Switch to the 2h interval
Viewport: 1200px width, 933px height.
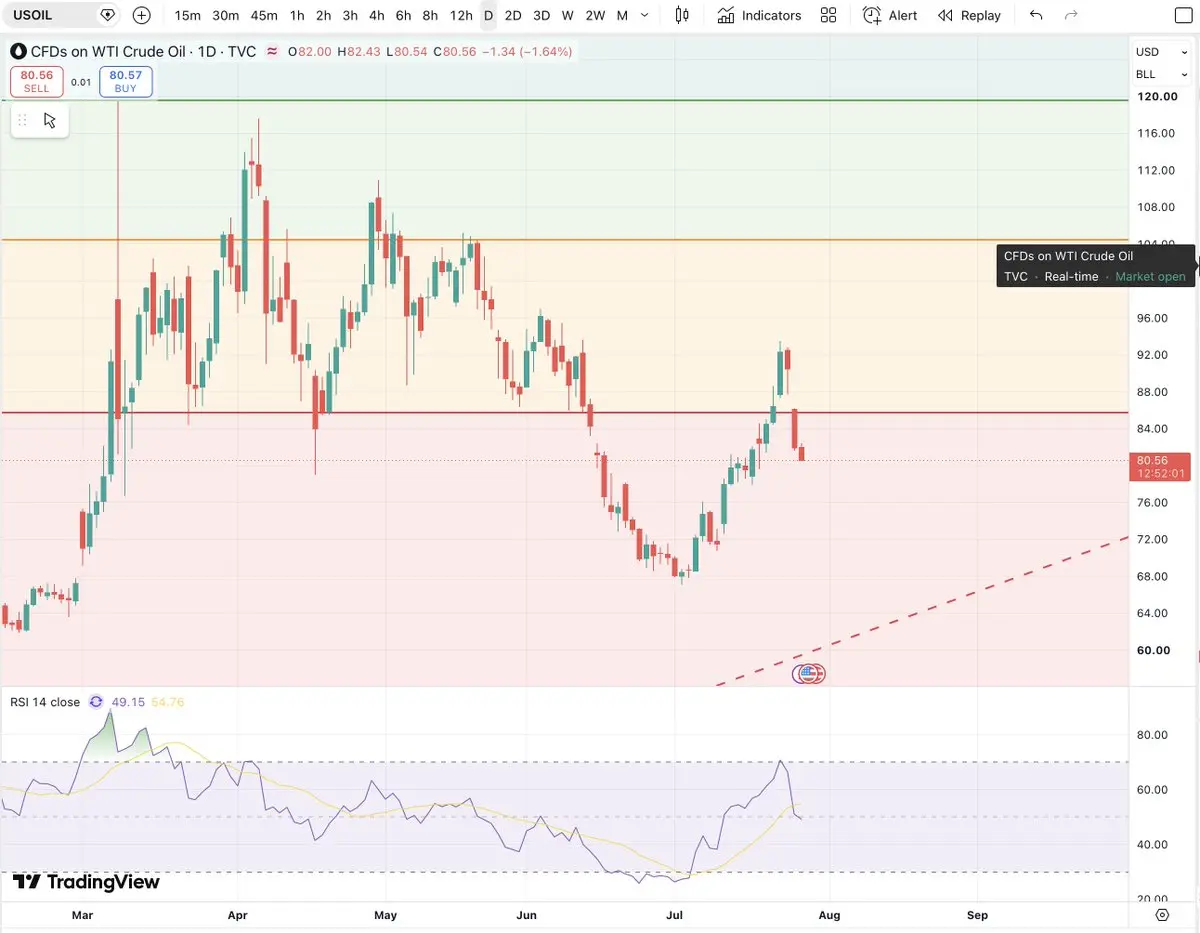pos(323,15)
